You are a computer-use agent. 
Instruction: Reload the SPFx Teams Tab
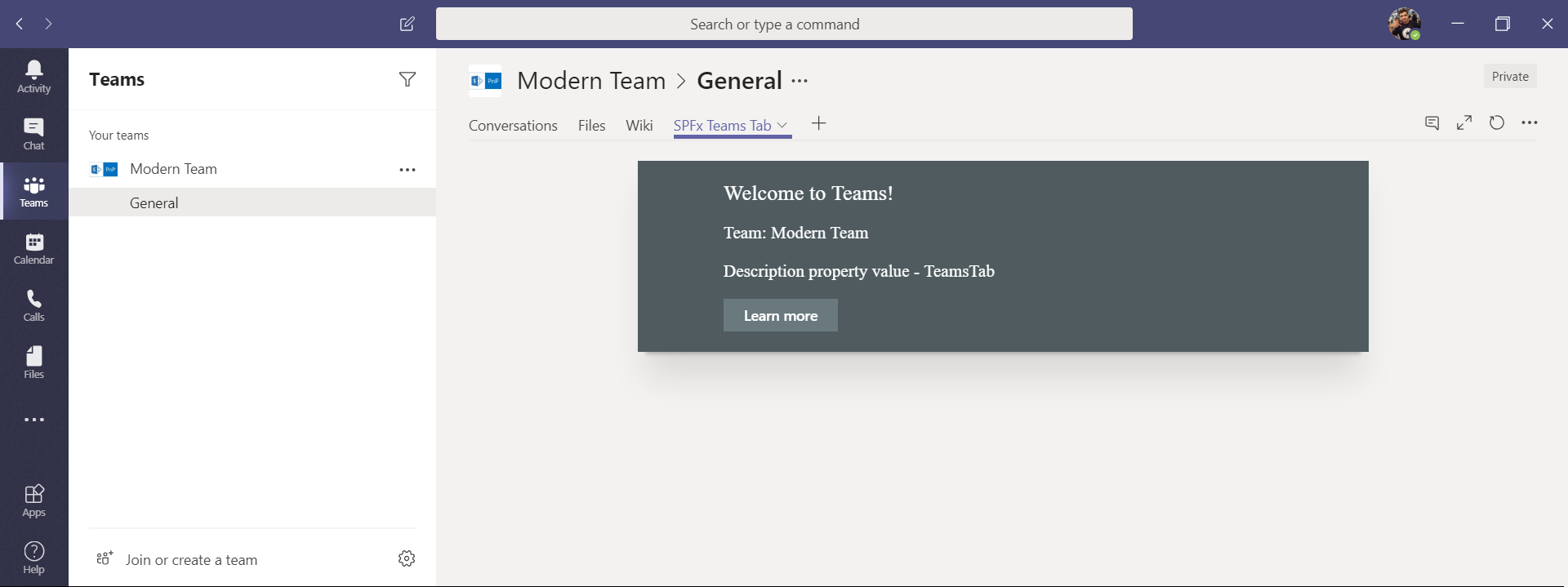[1497, 122]
